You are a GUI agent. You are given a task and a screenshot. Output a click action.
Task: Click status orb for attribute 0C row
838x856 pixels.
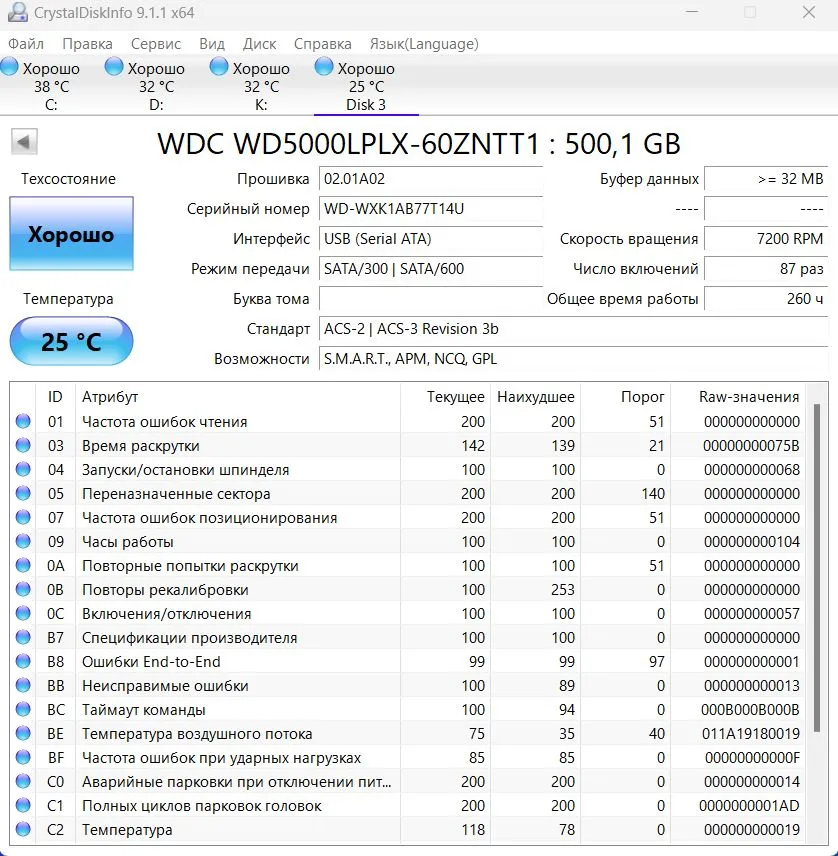click(x=23, y=614)
